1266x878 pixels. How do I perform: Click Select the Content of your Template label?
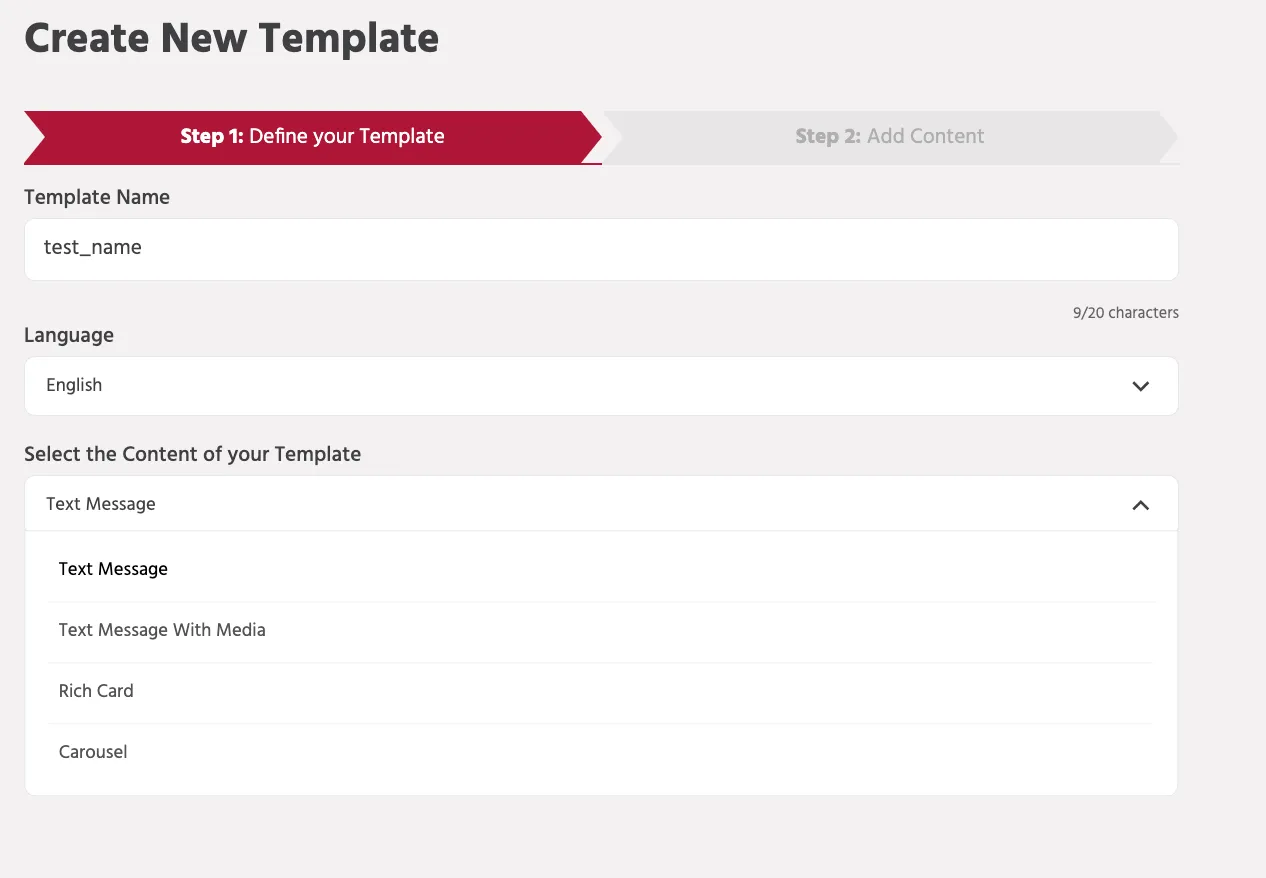(x=193, y=454)
